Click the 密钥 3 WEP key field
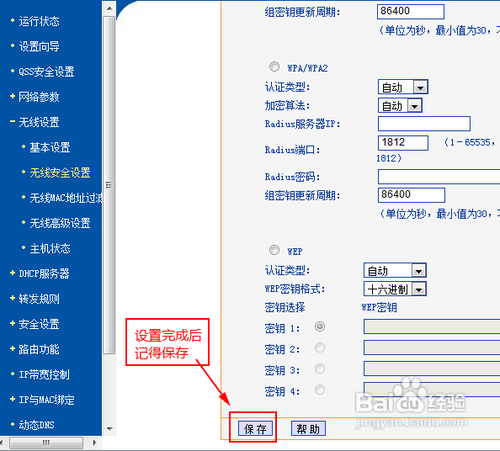 click(x=432, y=368)
